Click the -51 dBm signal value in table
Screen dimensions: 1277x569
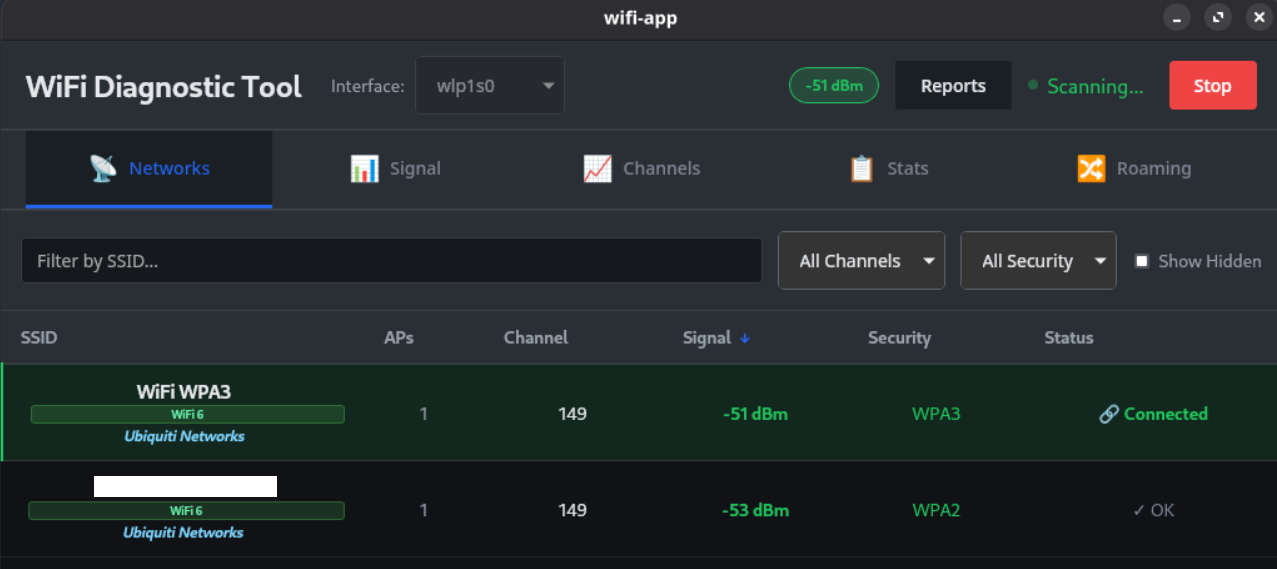click(755, 414)
